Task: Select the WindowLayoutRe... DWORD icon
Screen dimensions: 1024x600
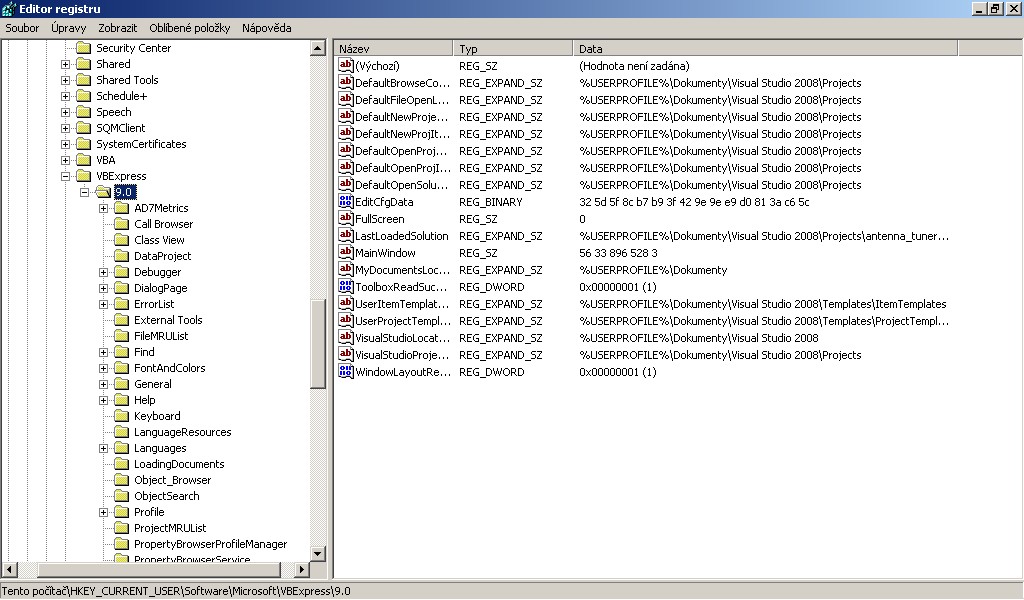Action: pyautogui.click(x=347, y=372)
